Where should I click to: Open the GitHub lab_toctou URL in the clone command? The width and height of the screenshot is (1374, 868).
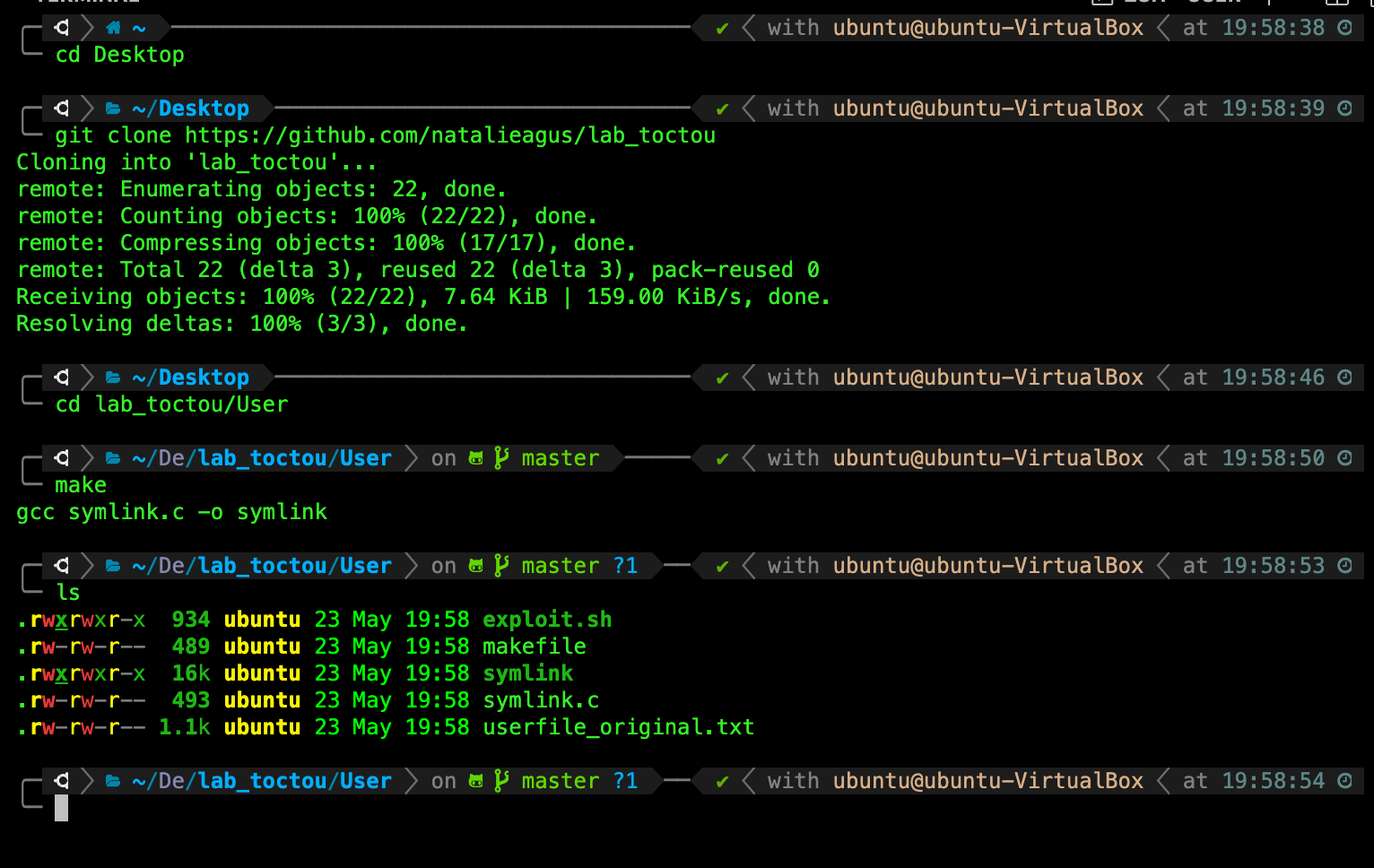point(450,135)
